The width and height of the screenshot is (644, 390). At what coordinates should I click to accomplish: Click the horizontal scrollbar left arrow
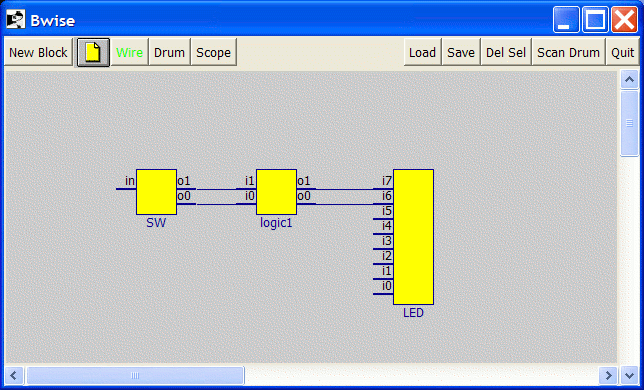(14, 375)
